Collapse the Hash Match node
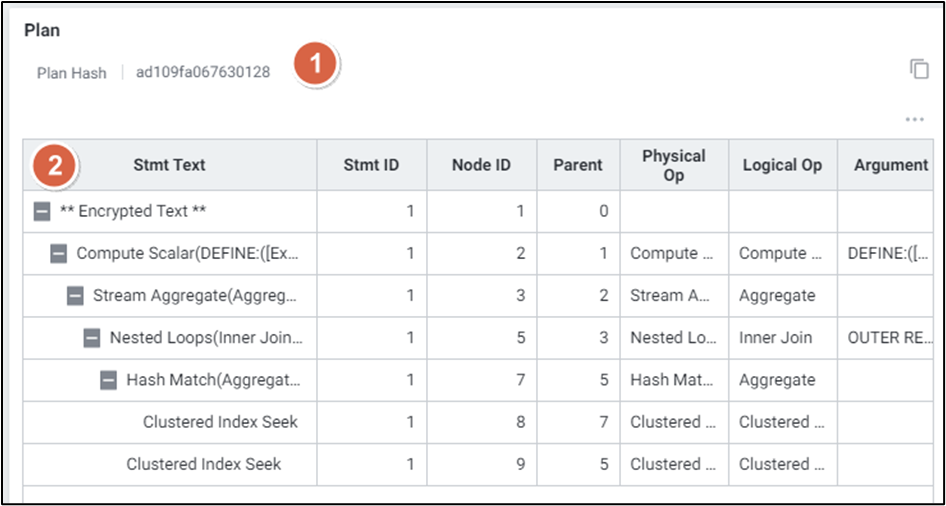 109,380
